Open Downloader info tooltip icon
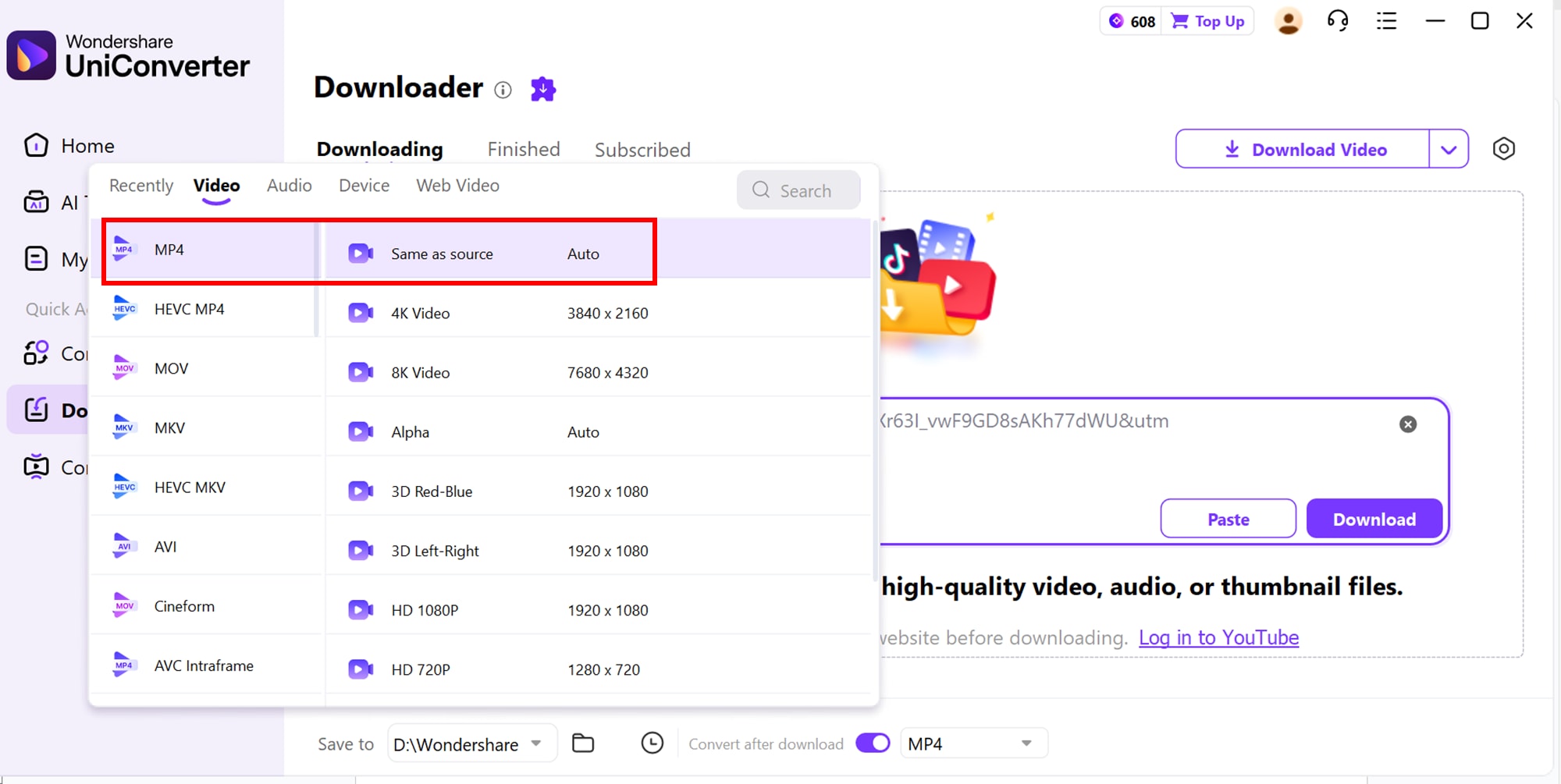 (x=503, y=90)
